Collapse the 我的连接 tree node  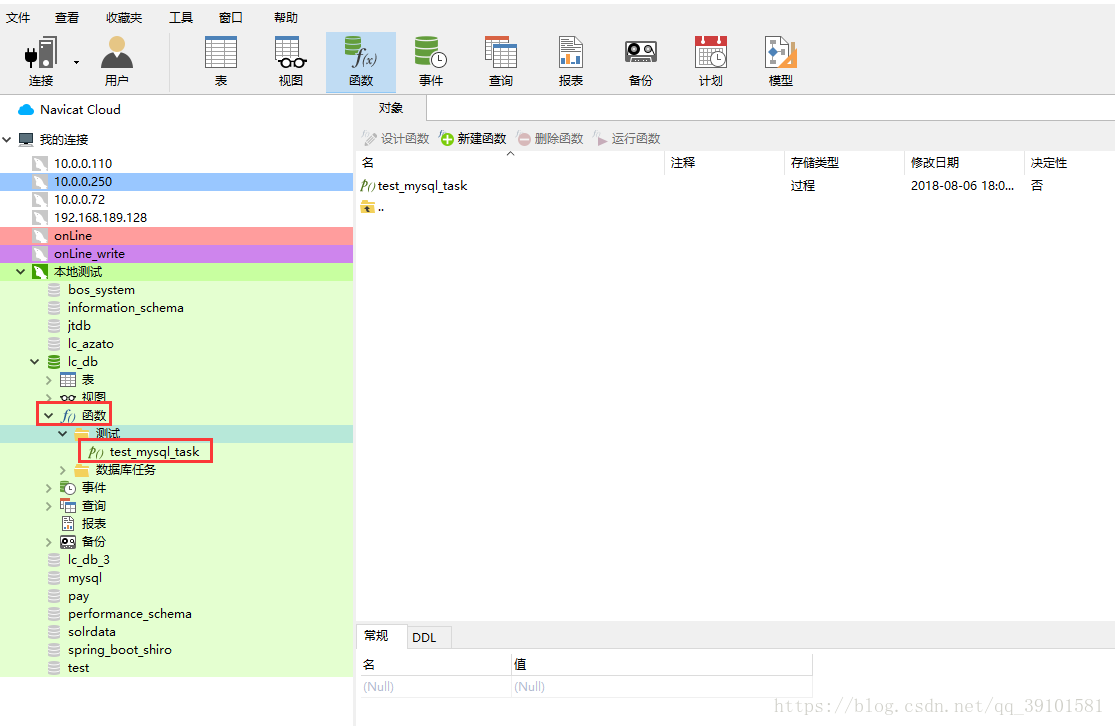tap(7, 139)
